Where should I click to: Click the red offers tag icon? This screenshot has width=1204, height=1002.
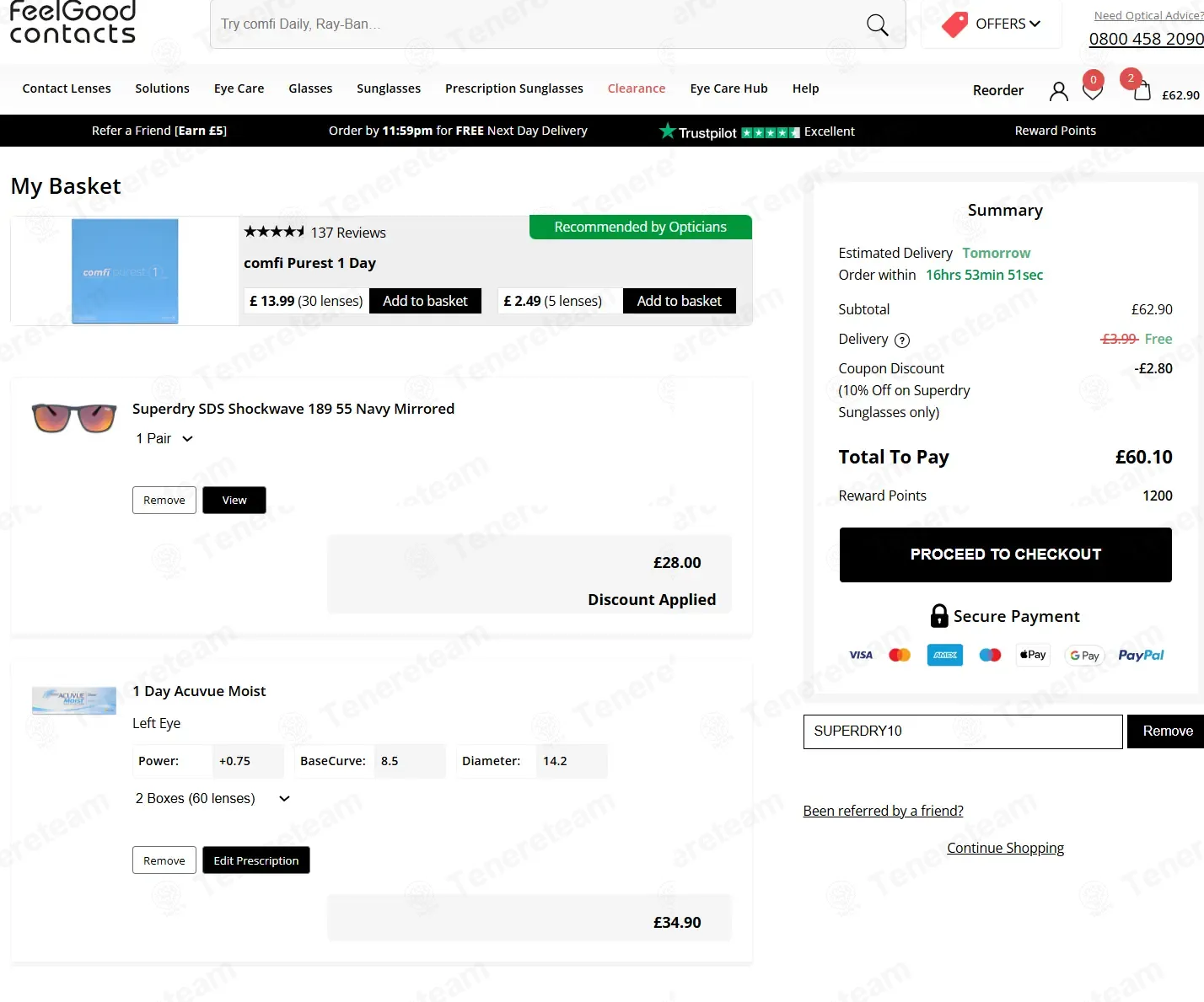click(x=954, y=24)
